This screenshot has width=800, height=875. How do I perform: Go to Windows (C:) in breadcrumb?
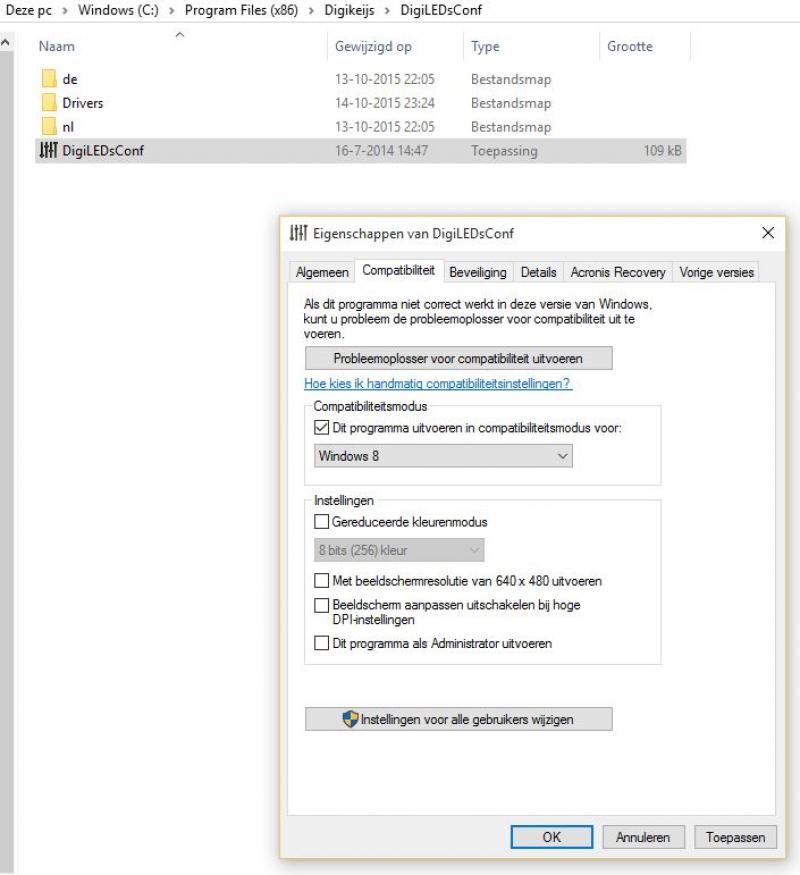coord(118,10)
